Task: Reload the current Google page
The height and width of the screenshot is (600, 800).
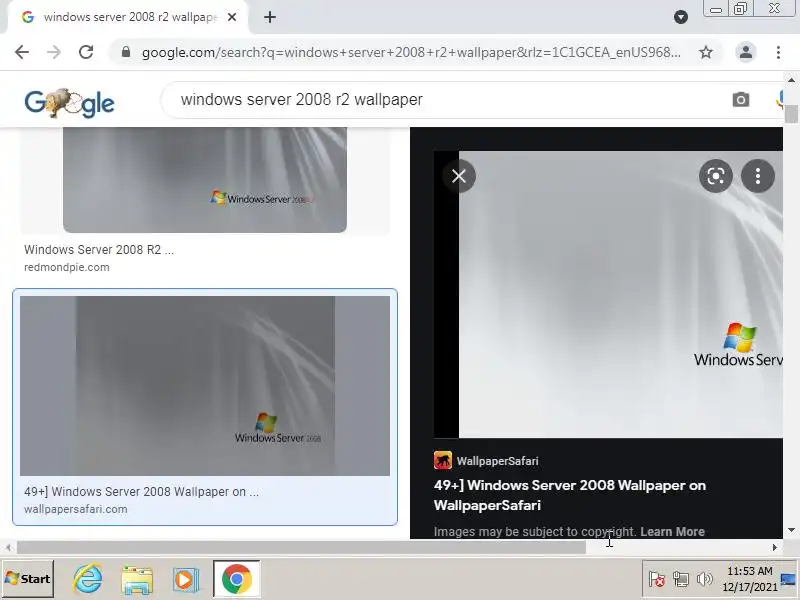Action: [86, 52]
